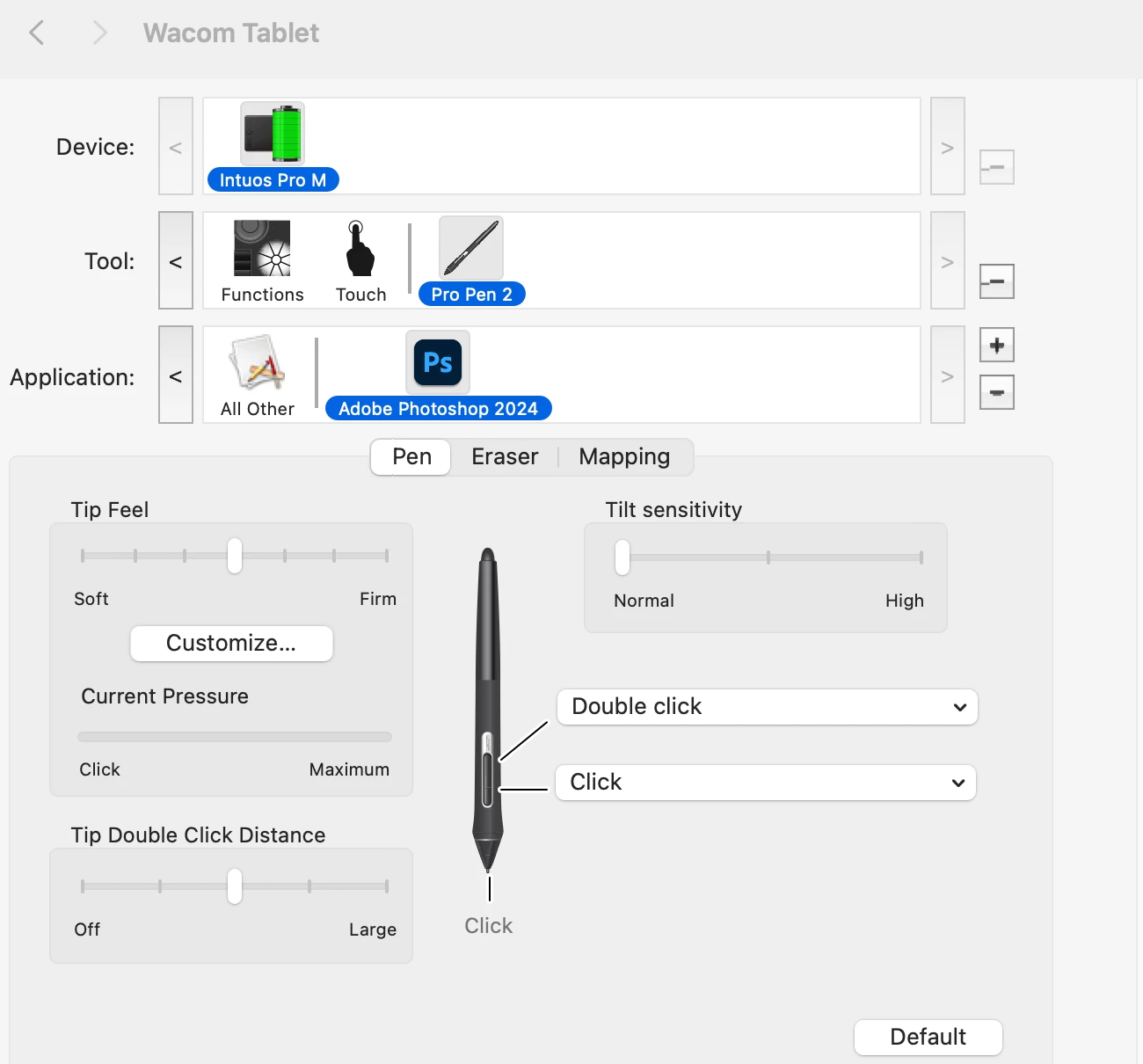This screenshot has width=1143, height=1064.
Task: Click the Intuos Pro M label
Action: (273, 180)
